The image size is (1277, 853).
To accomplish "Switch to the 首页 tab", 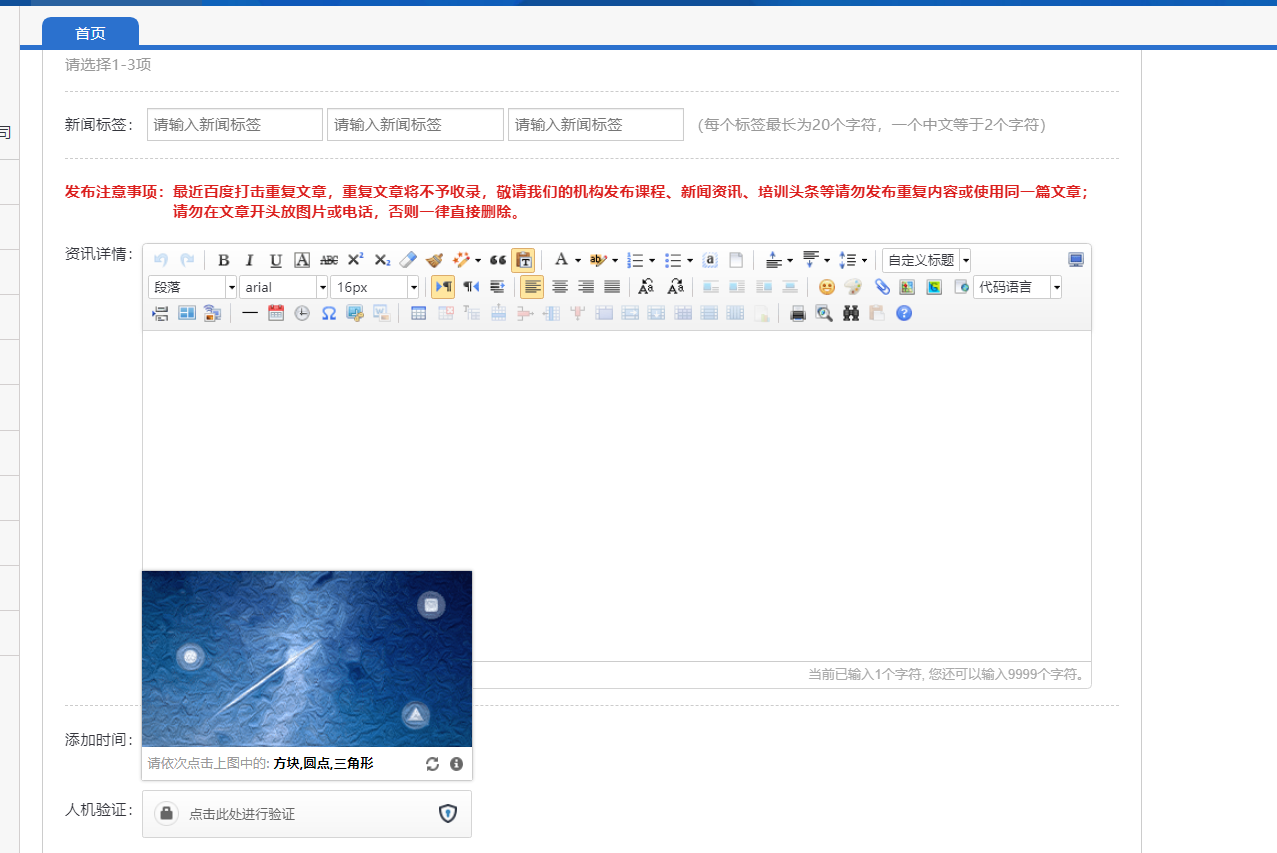I will (90, 32).
